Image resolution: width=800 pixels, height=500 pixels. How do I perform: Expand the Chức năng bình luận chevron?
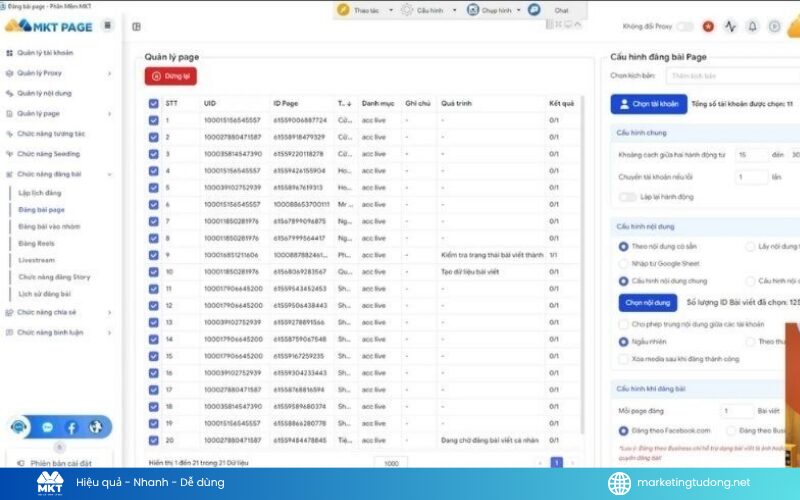109,333
